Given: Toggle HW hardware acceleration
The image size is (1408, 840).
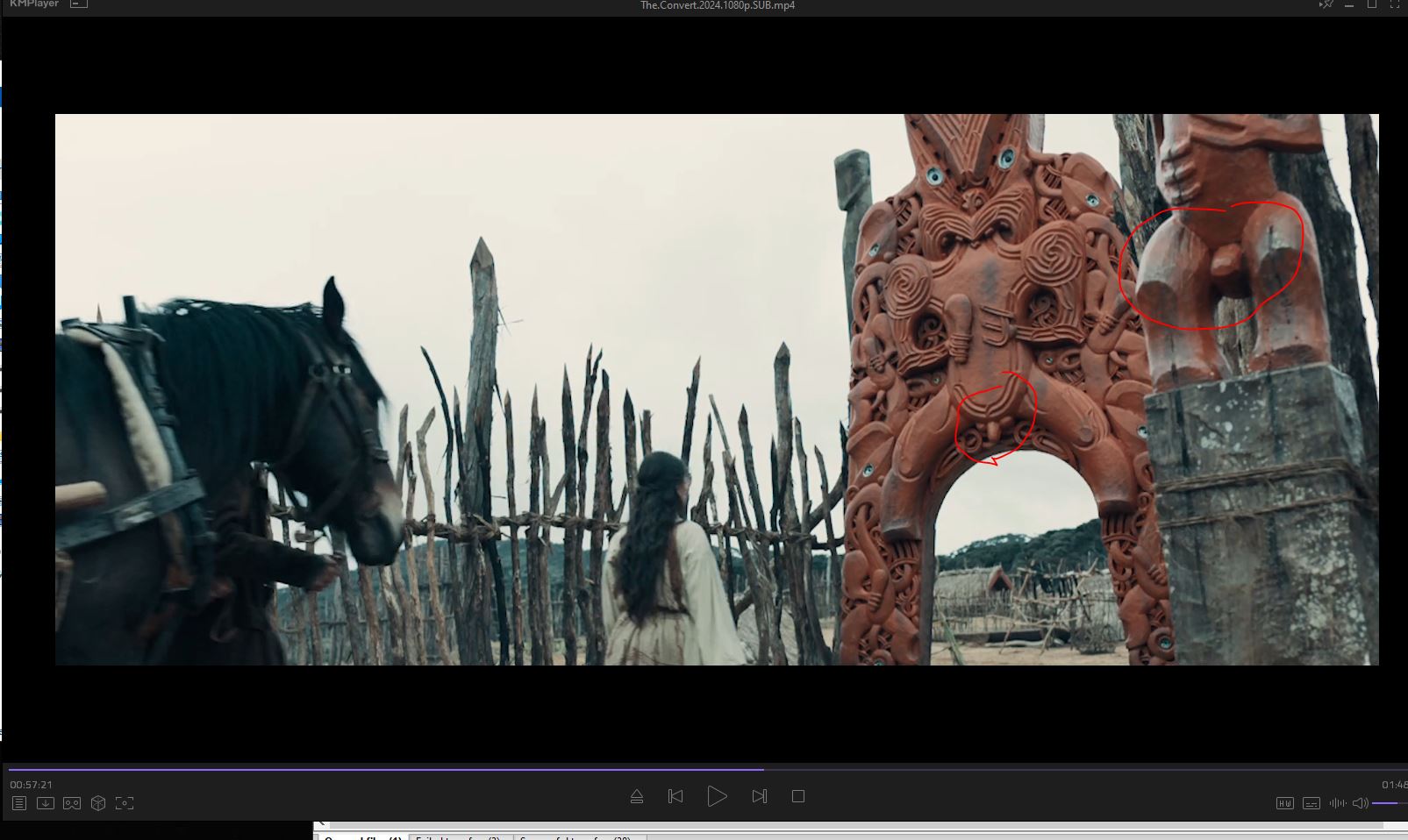Looking at the screenshot, I should click(1285, 803).
